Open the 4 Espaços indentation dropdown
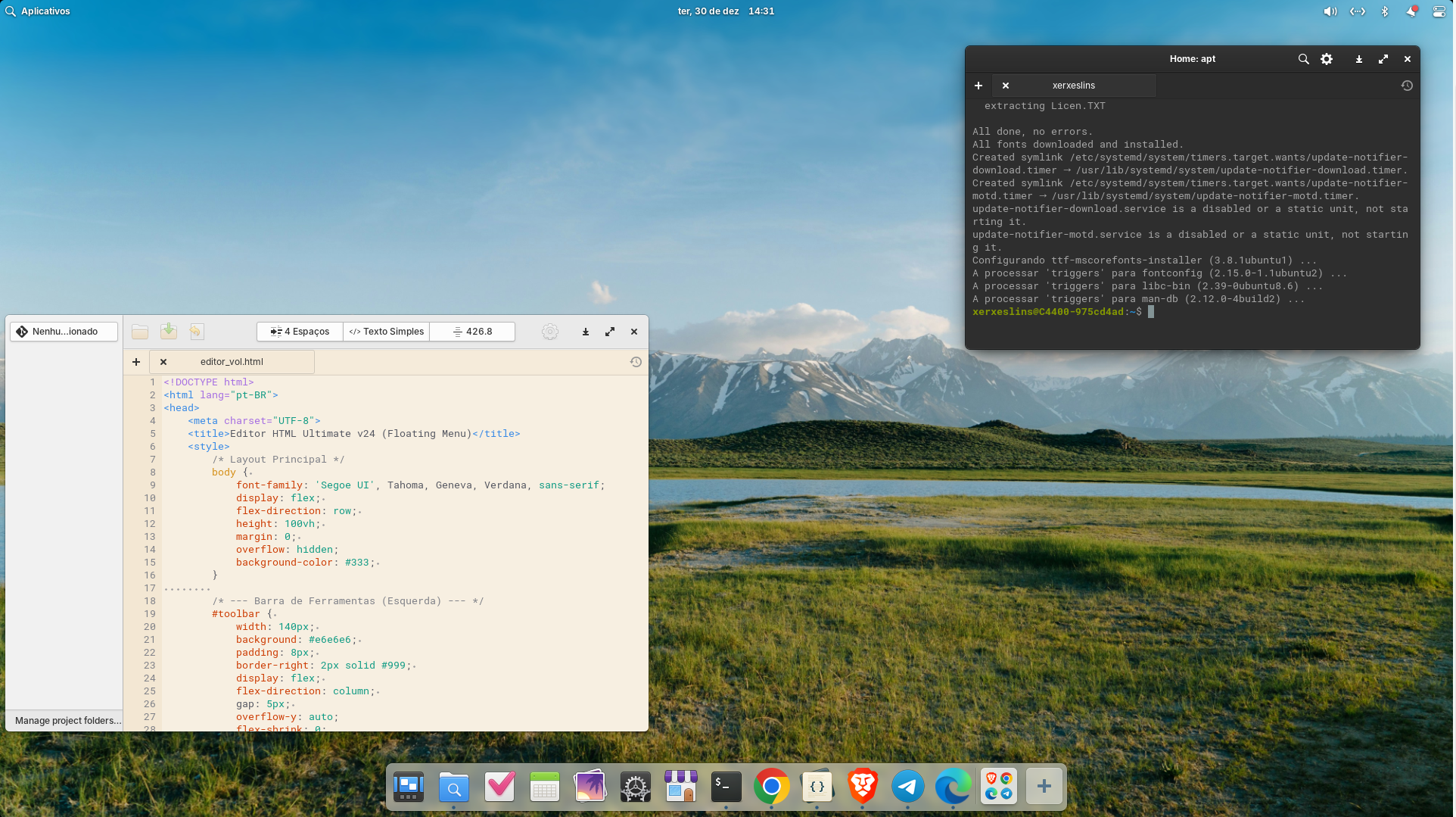 (300, 332)
